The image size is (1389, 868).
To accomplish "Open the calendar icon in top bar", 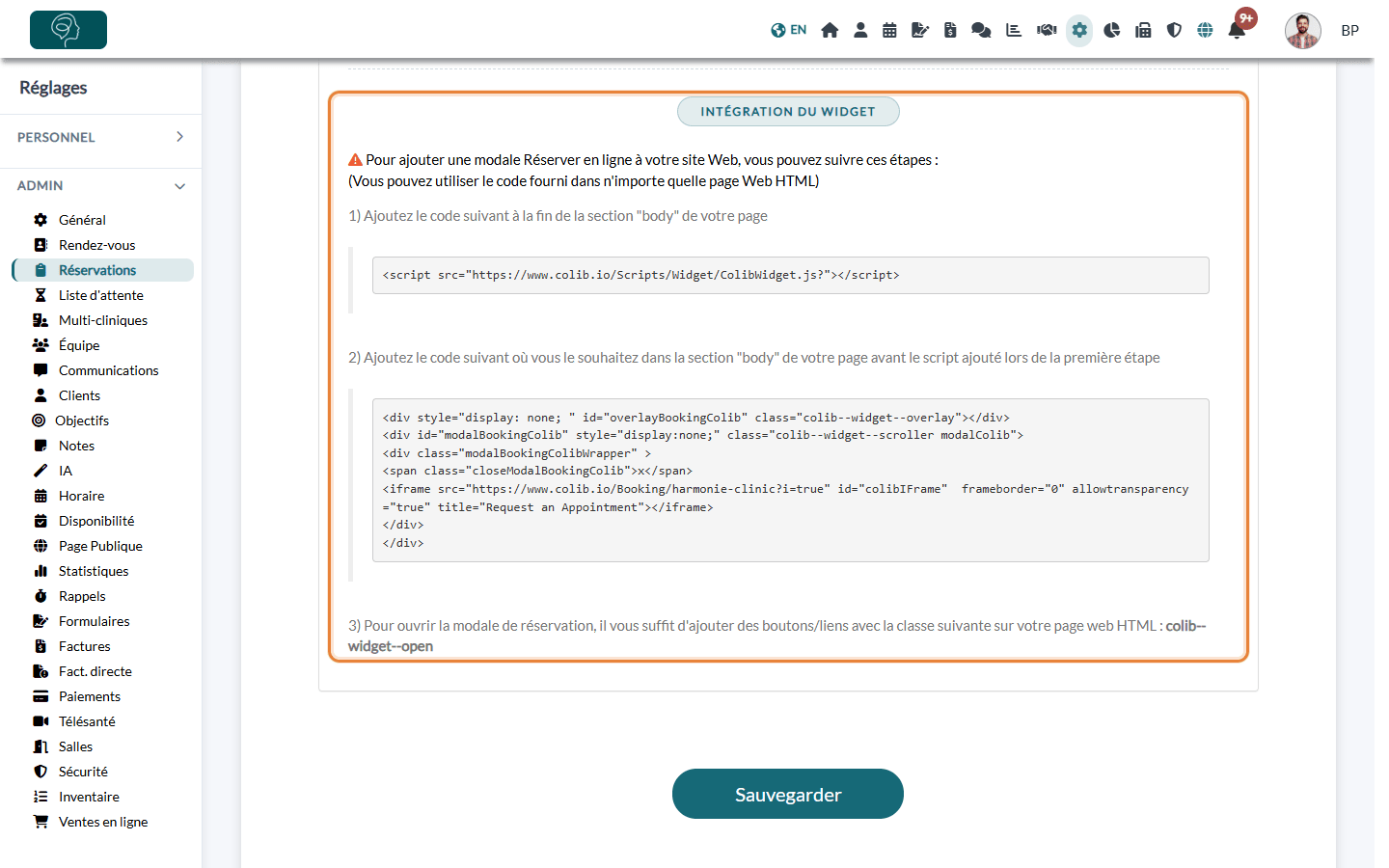I will click(x=889, y=30).
